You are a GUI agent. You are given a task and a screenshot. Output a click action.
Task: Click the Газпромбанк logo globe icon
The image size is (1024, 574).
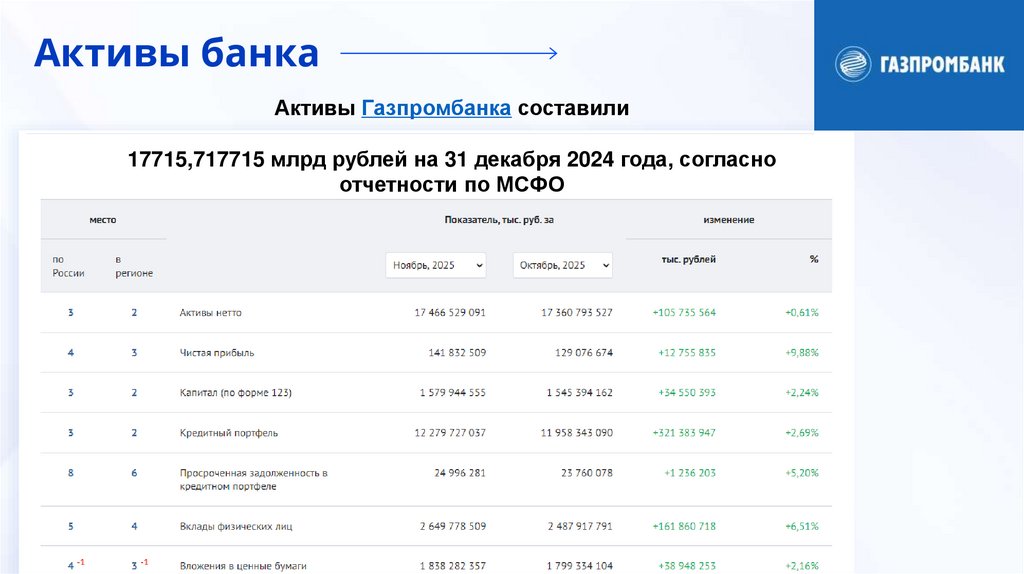pos(853,64)
